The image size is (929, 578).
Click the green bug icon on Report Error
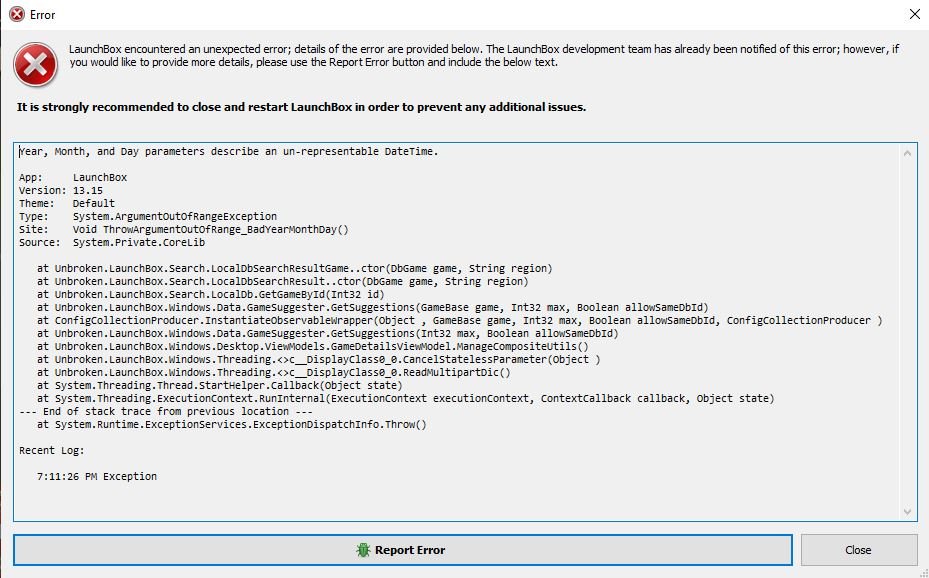[x=363, y=550]
